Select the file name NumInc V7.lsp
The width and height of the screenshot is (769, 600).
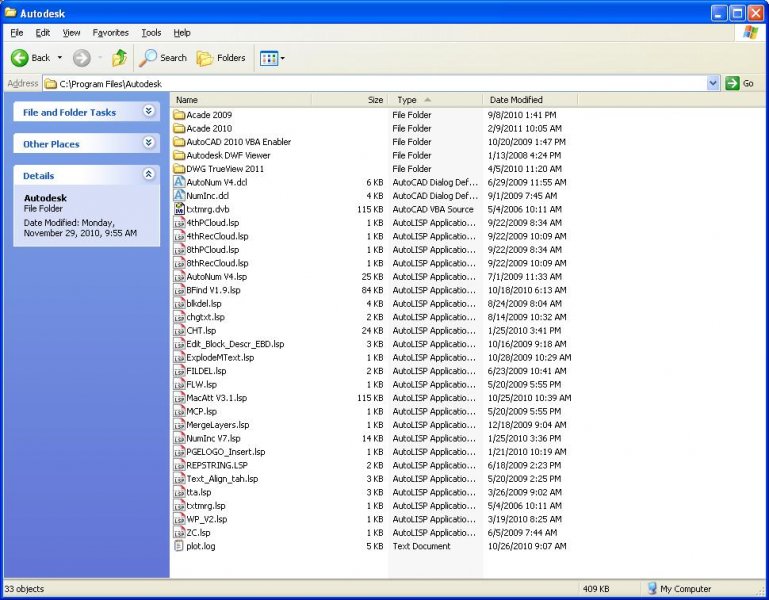[213, 439]
